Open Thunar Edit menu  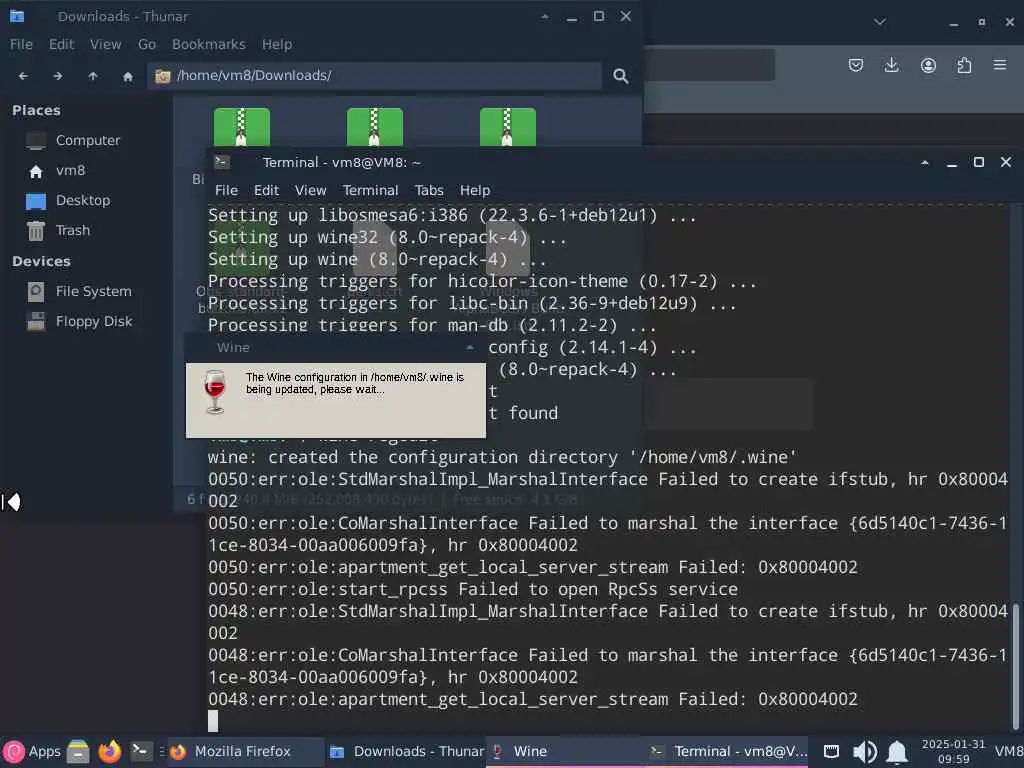click(x=61, y=44)
